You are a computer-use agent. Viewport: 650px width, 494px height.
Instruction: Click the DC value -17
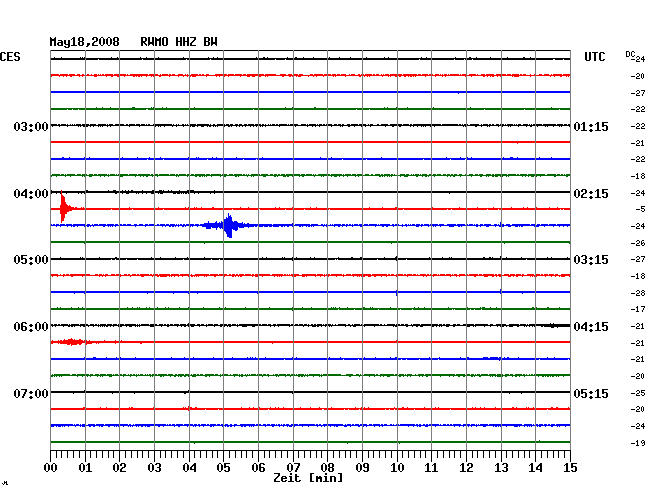[638, 309]
